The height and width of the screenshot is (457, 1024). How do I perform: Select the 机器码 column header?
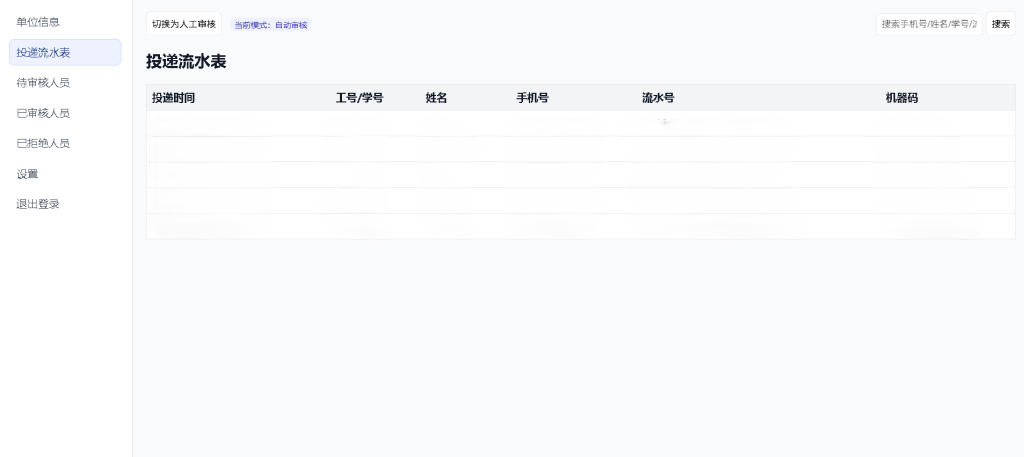[x=902, y=98]
